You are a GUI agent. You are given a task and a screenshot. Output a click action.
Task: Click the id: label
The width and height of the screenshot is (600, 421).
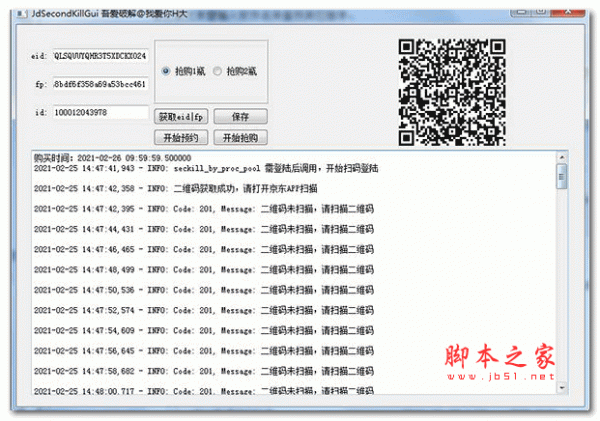point(41,113)
